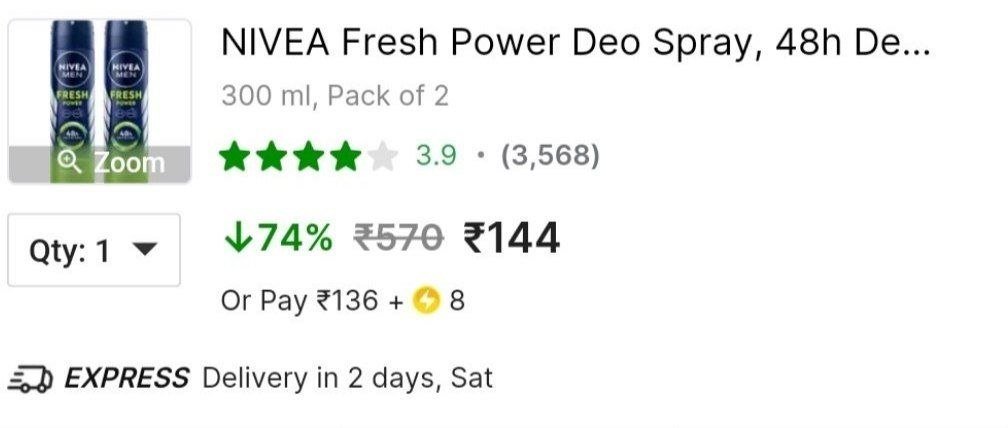Click the yellow SuperCoin lightning icon

427,300
